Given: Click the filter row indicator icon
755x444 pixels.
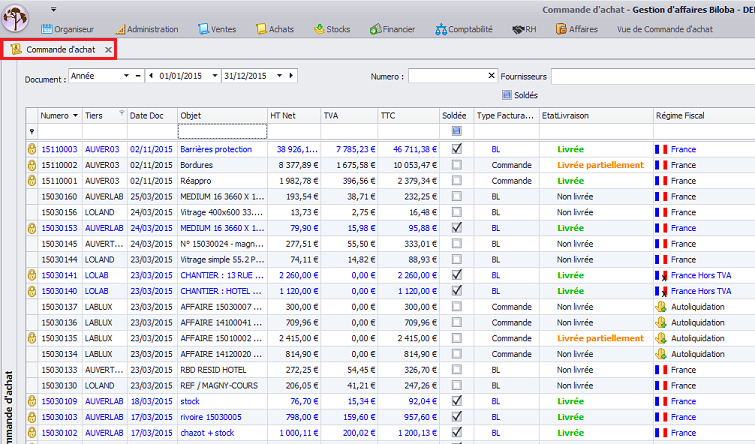Looking at the screenshot, I should pyautogui.click(x=32, y=131).
